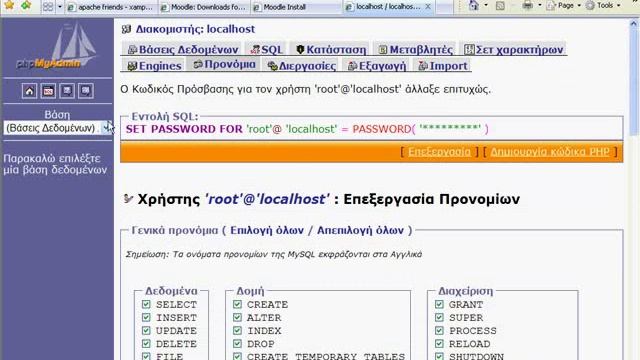
Task: Switch to the Moodle: Downloads tab
Action: pyautogui.click(x=204, y=7)
